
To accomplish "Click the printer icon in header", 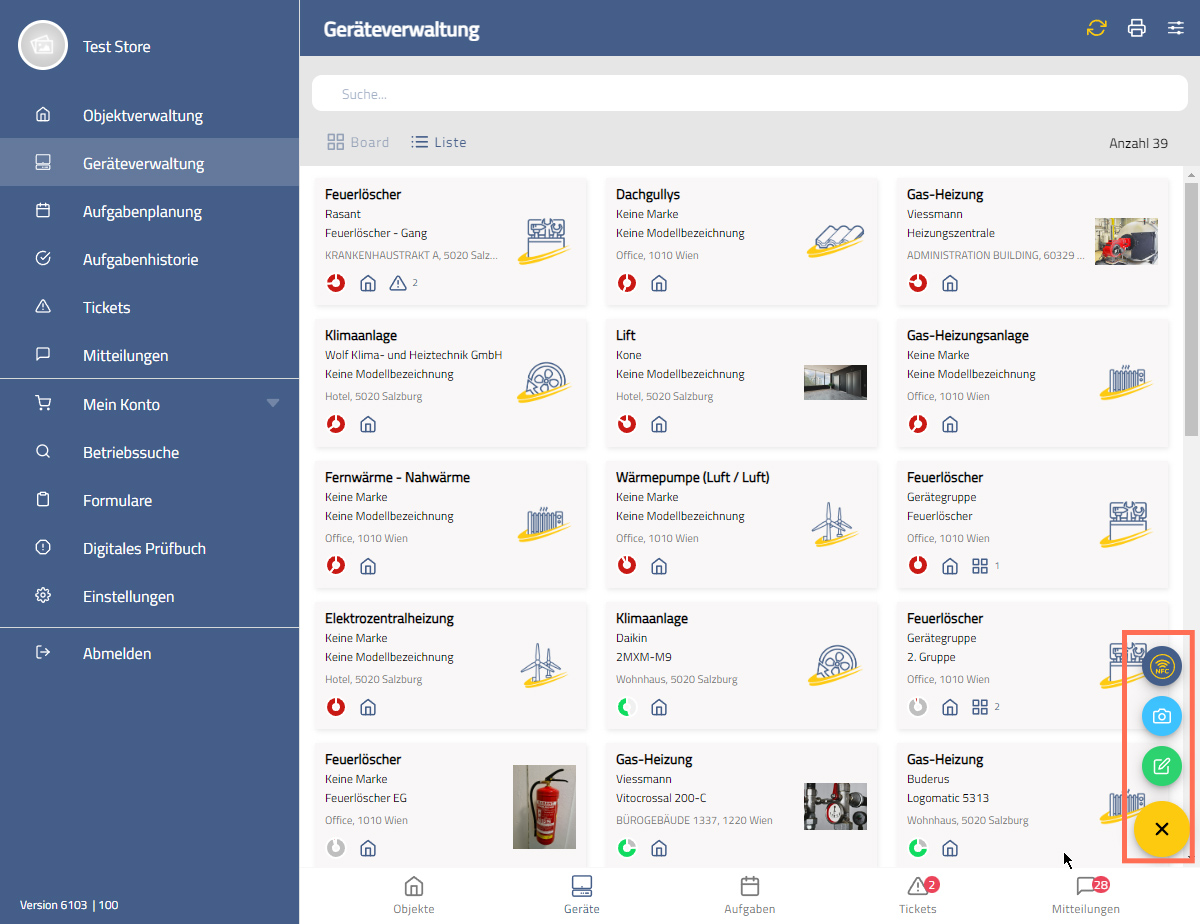I will (x=1137, y=28).
